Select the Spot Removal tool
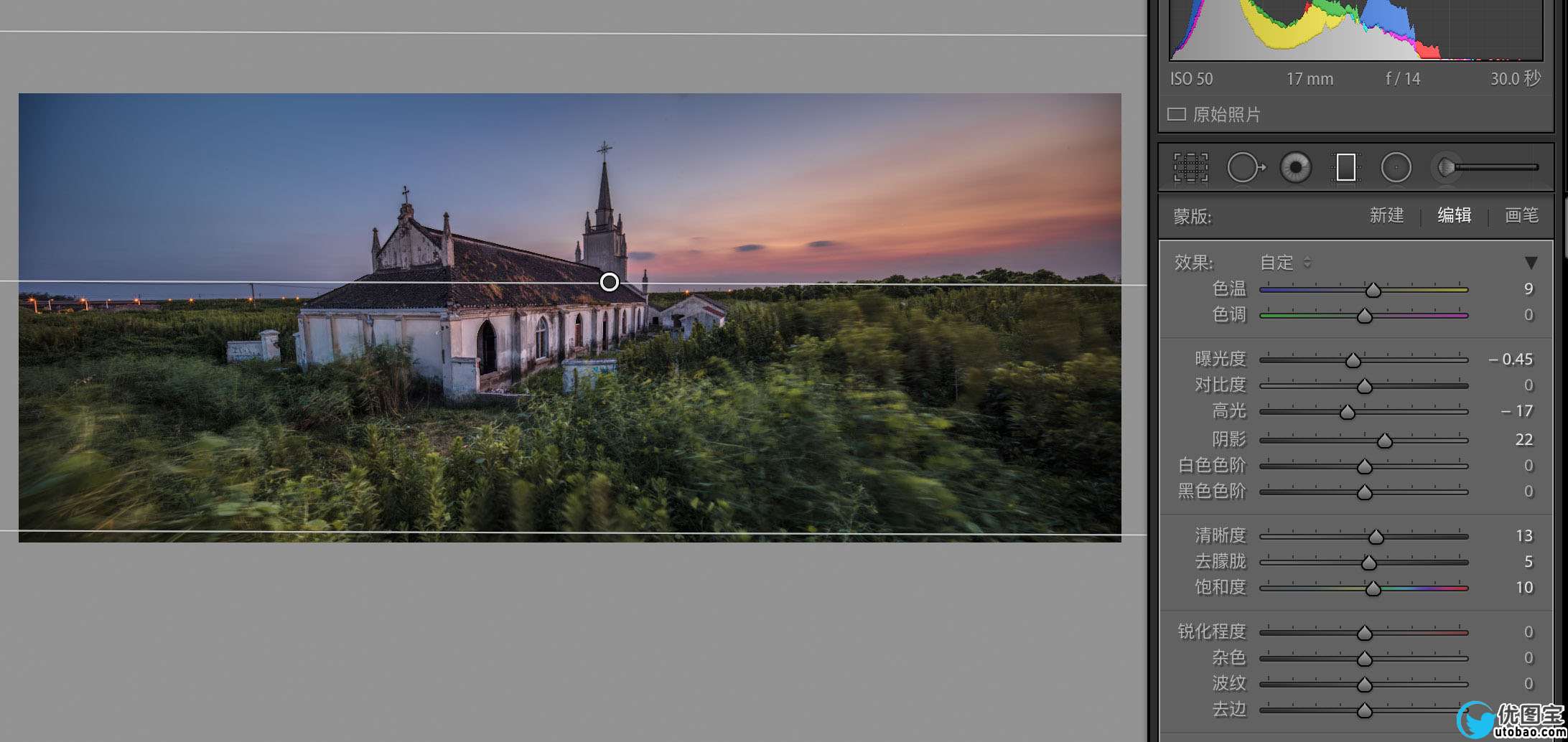This screenshot has width=1568, height=742. coord(1246,167)
